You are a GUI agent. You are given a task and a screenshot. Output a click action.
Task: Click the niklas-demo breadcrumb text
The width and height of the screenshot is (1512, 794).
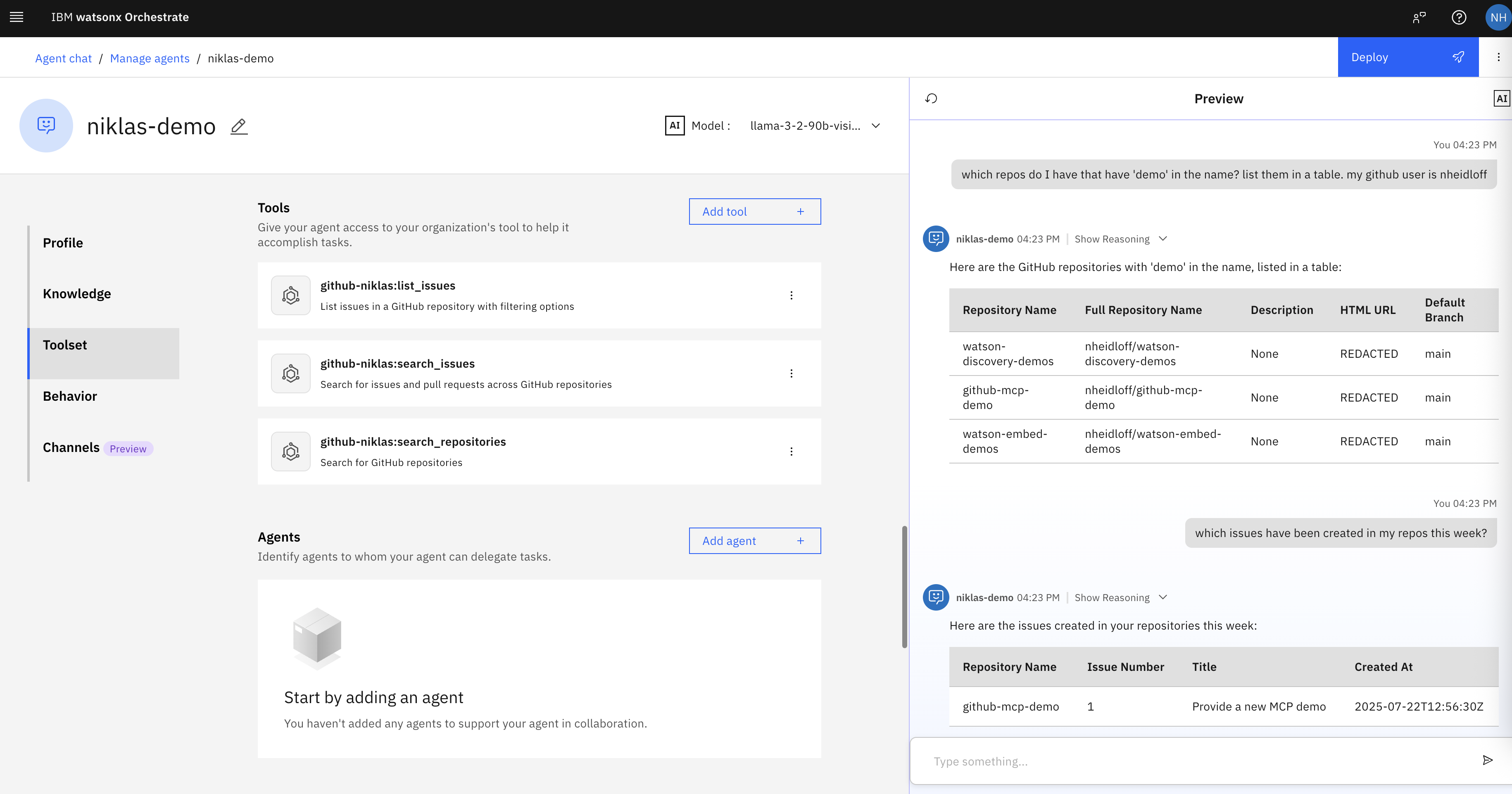click(241, 58)
